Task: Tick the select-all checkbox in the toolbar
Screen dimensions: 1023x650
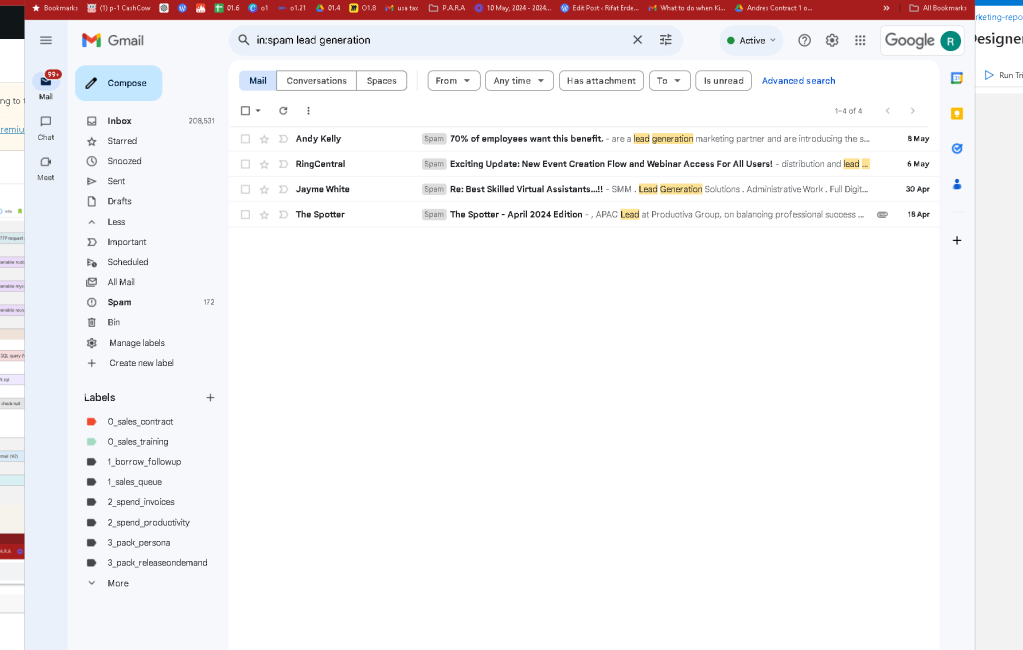Action: pos(245,111)
